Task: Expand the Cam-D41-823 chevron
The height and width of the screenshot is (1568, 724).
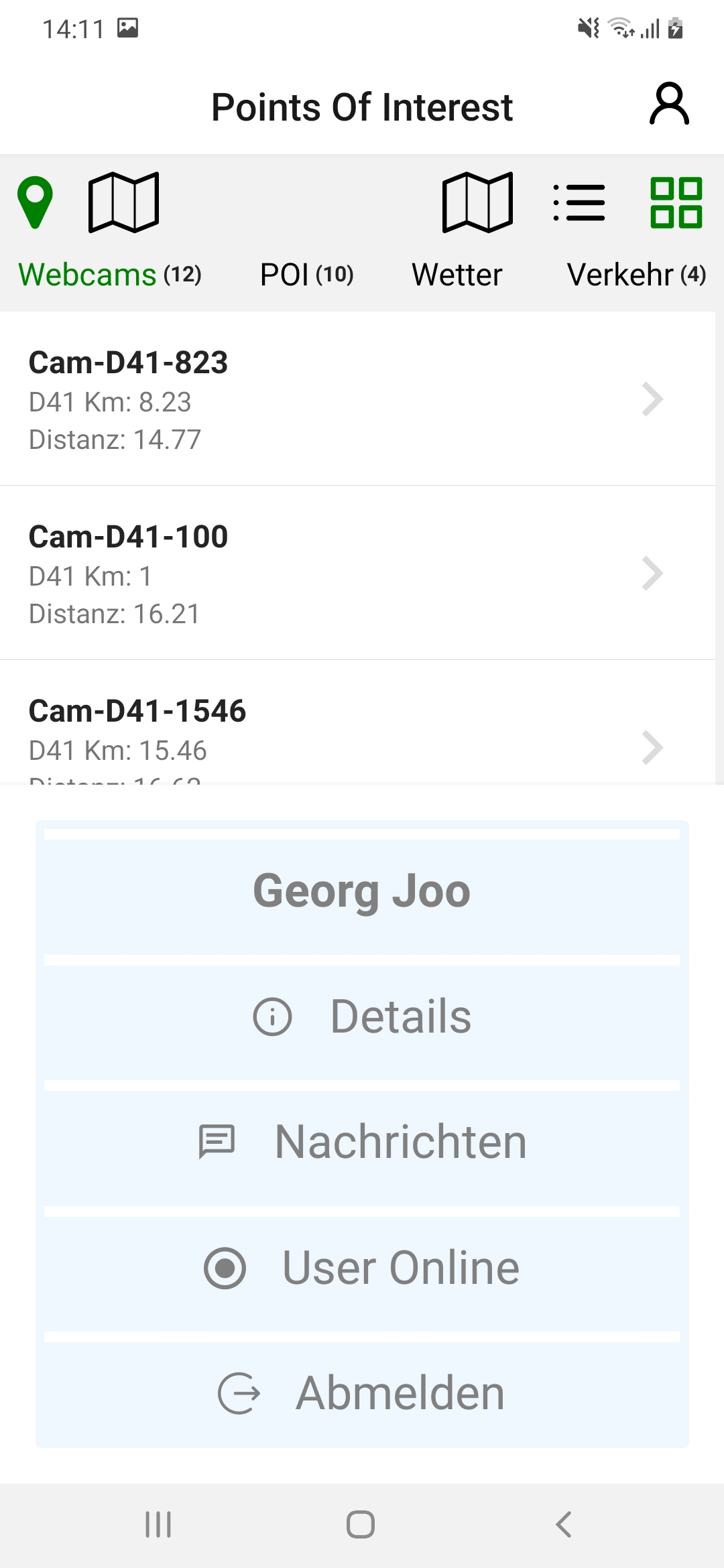Action: 652,399
